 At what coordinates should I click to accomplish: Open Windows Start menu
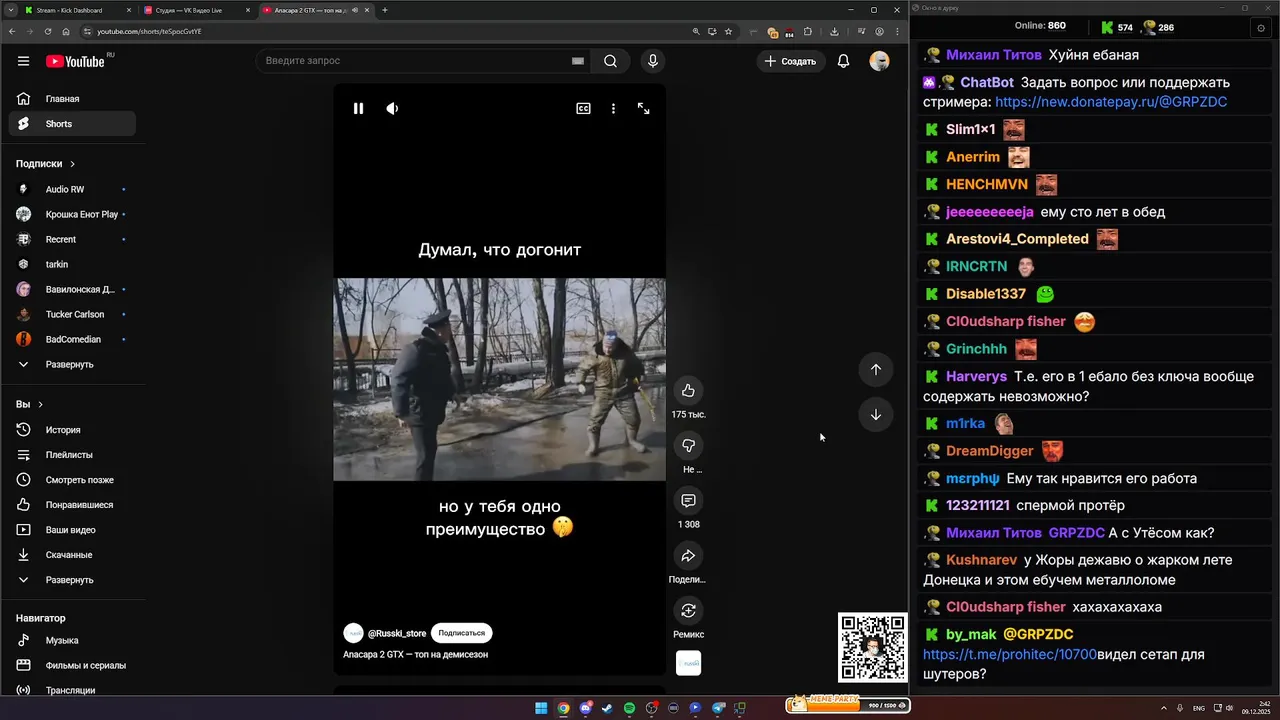click(x=541, y=708)
